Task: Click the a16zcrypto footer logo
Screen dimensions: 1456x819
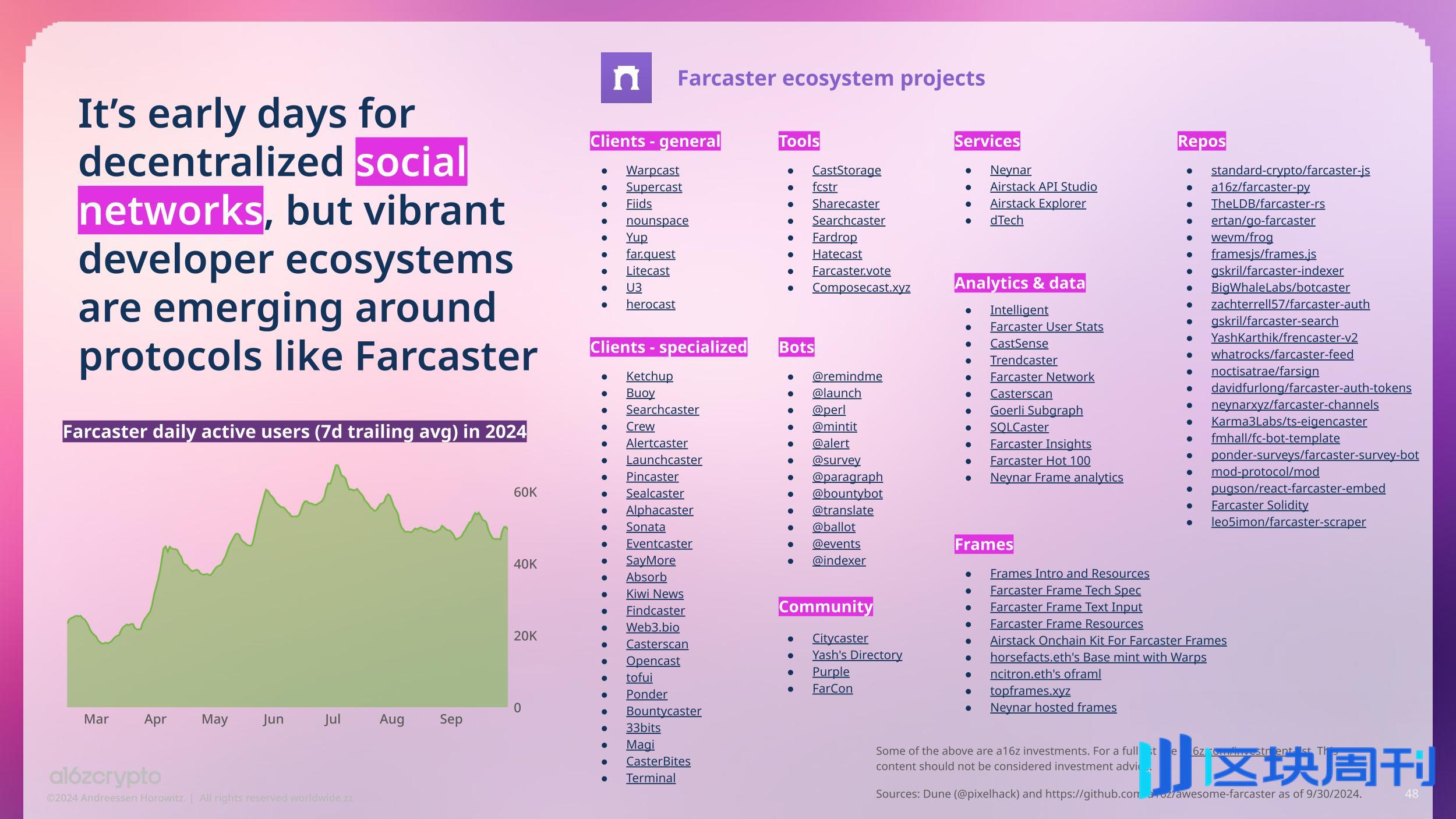Action: 105,777
